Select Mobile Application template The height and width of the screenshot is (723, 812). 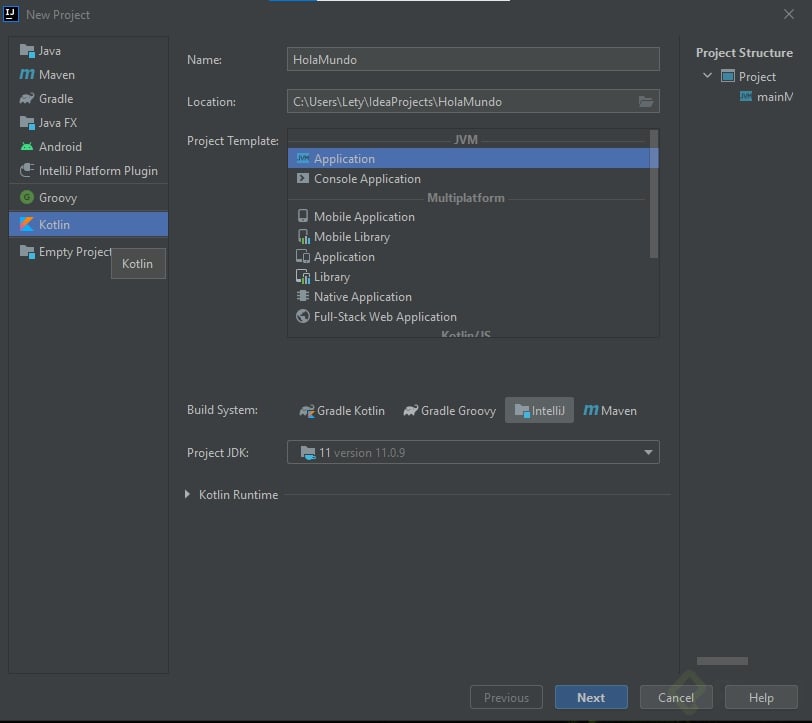[x=469, y=216]
